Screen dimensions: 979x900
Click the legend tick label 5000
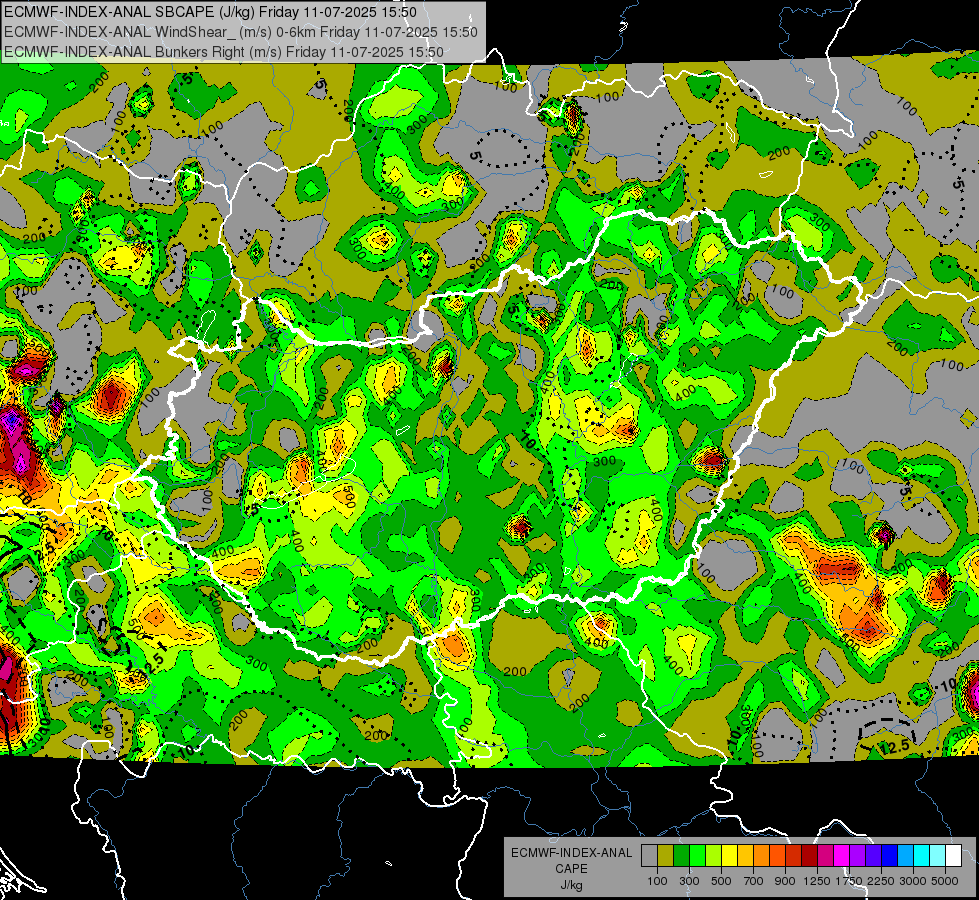point(945,881)
